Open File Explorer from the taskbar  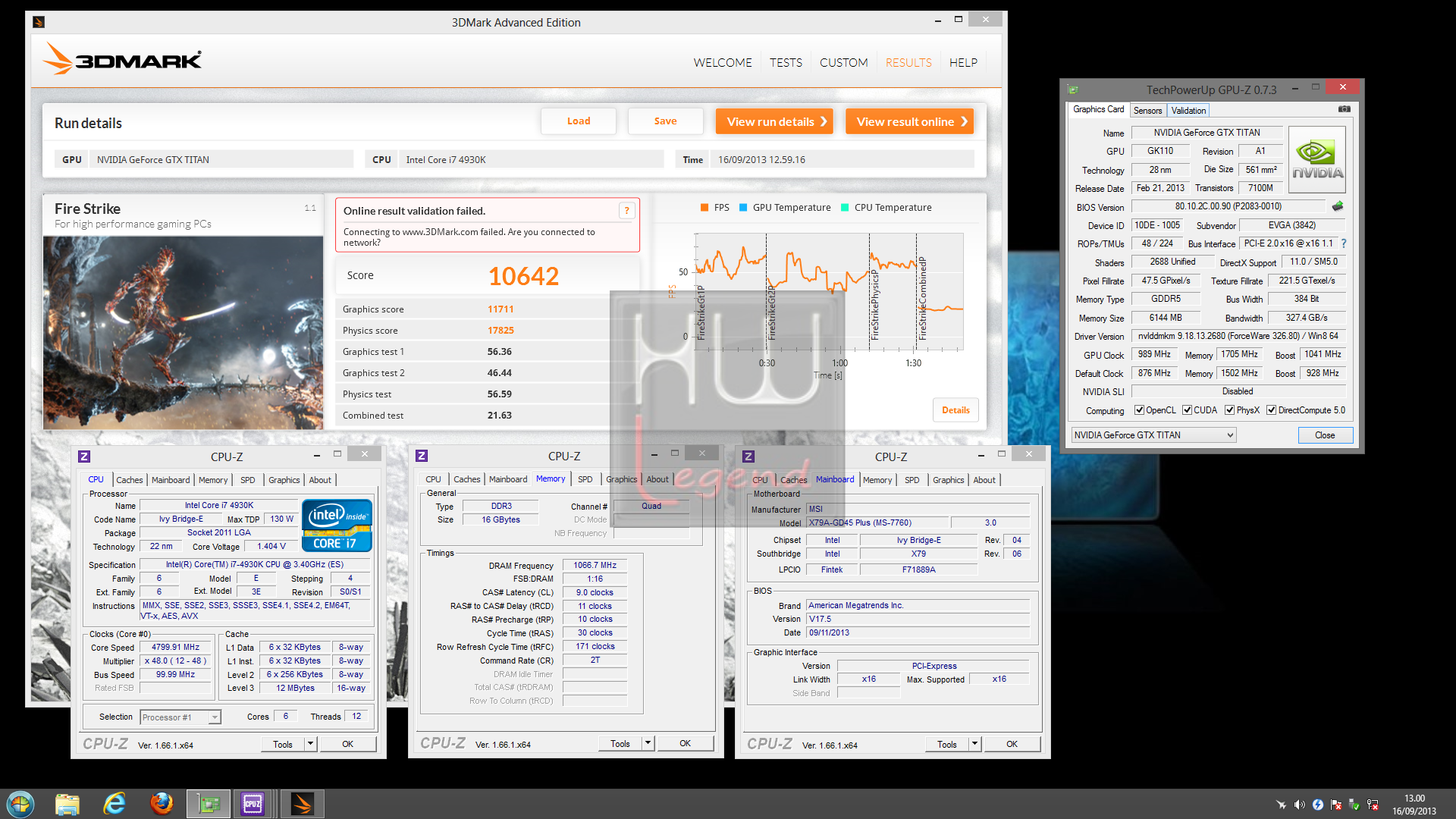[67, 804]
